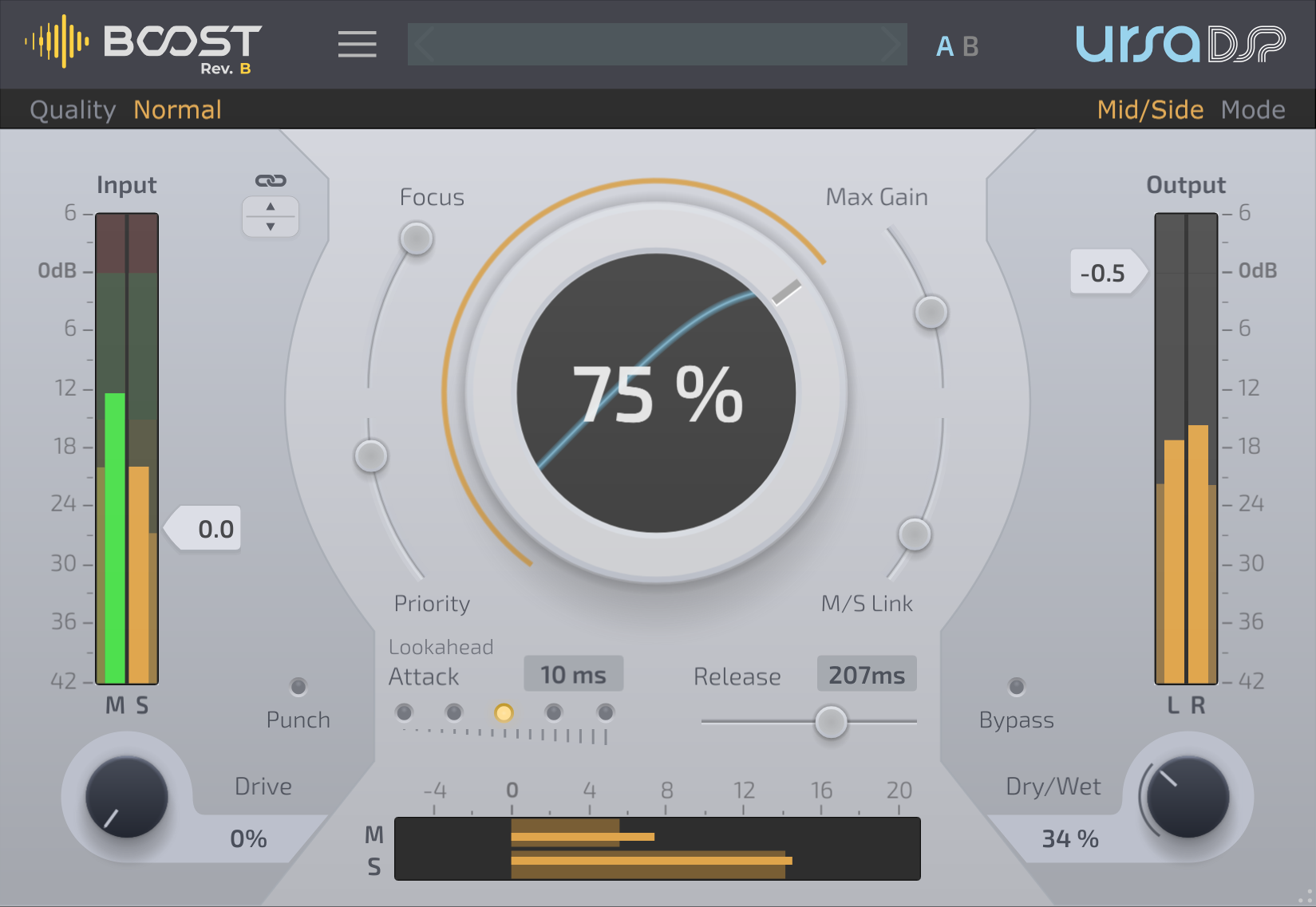Select the second lookahead attack option
Screen dimensions: 1316x907
click(454, 712)
